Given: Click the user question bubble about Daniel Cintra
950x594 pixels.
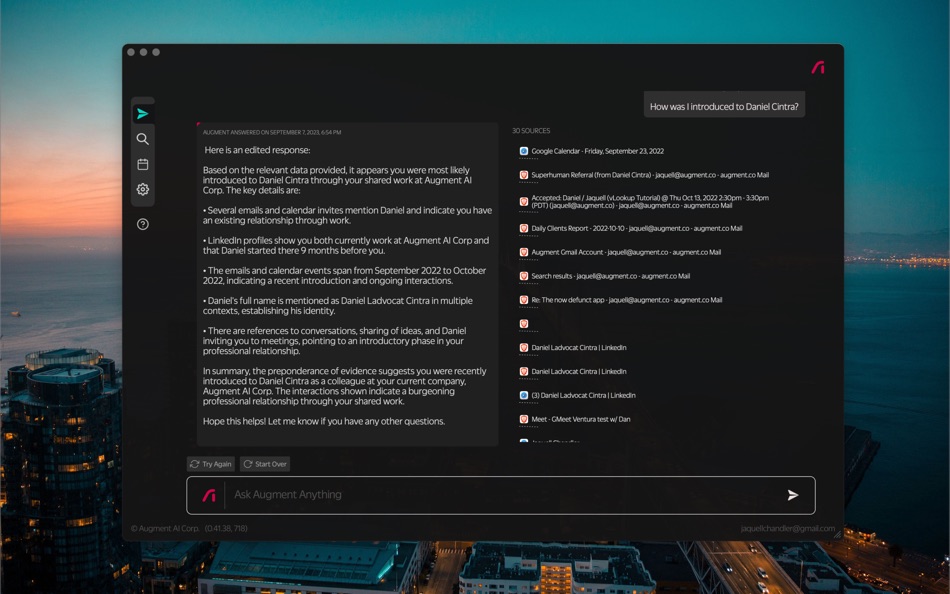Looking at the screenshot, I should (x=724, y=105).
